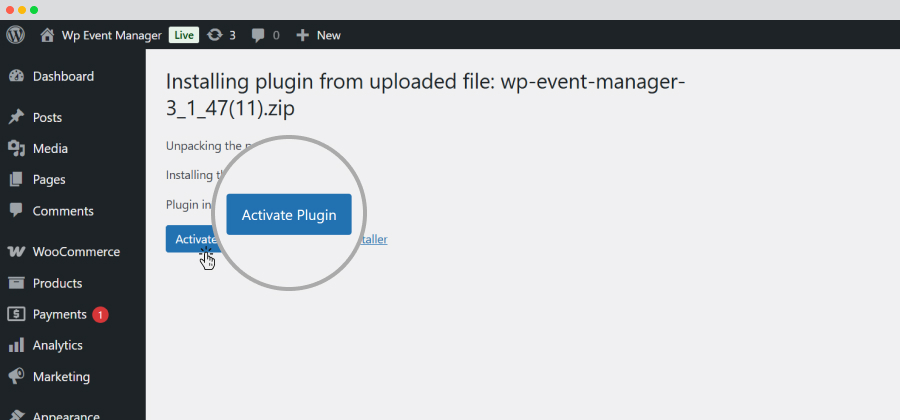Click the Dashboard gauge icon
The width and height of the screenshot is (900, 420).
(x=16, y=76)
